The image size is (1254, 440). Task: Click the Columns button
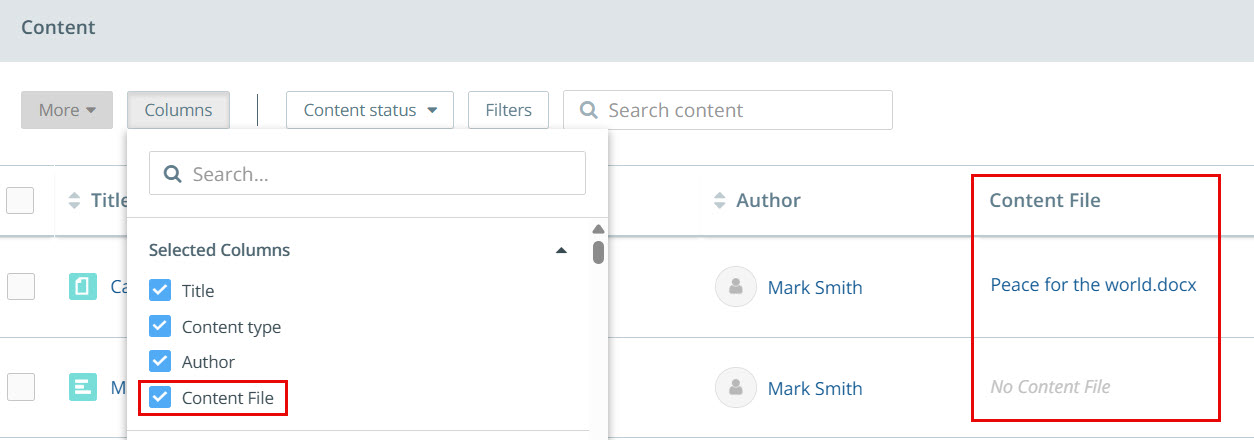[x=178, y=110]
